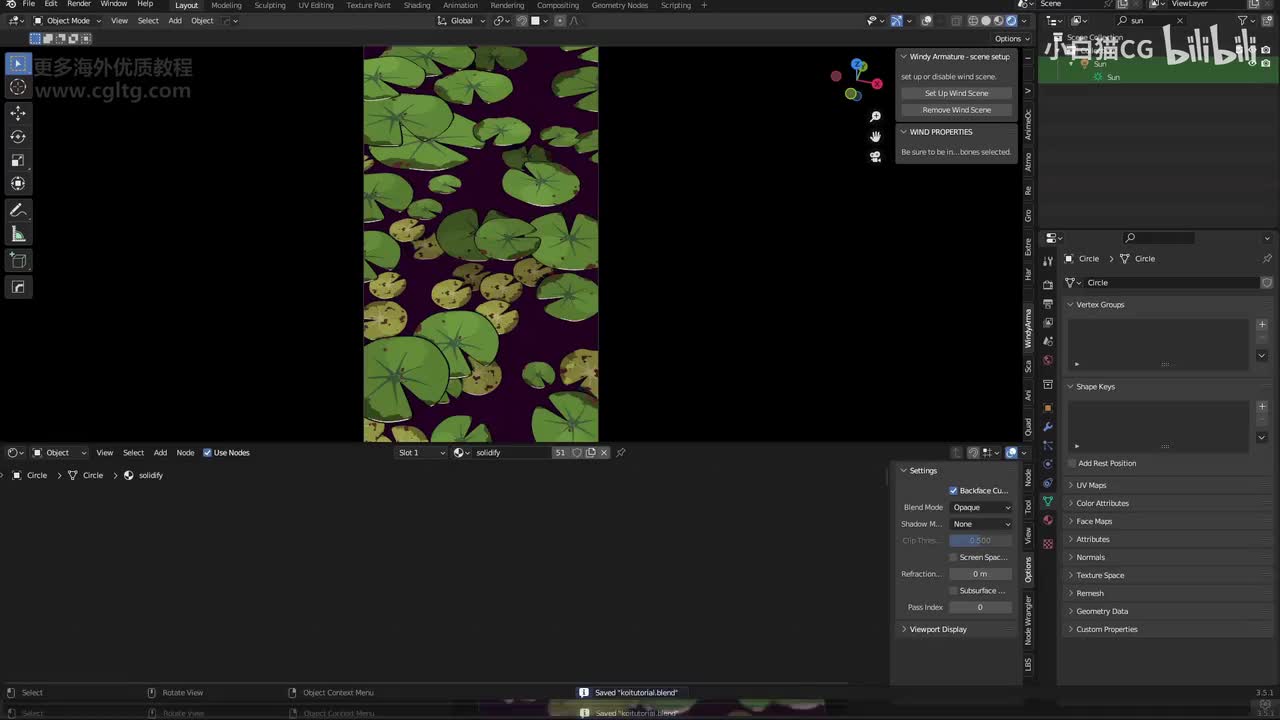Select the Rotate tool

pyautogui.click(x=18, y=137)
